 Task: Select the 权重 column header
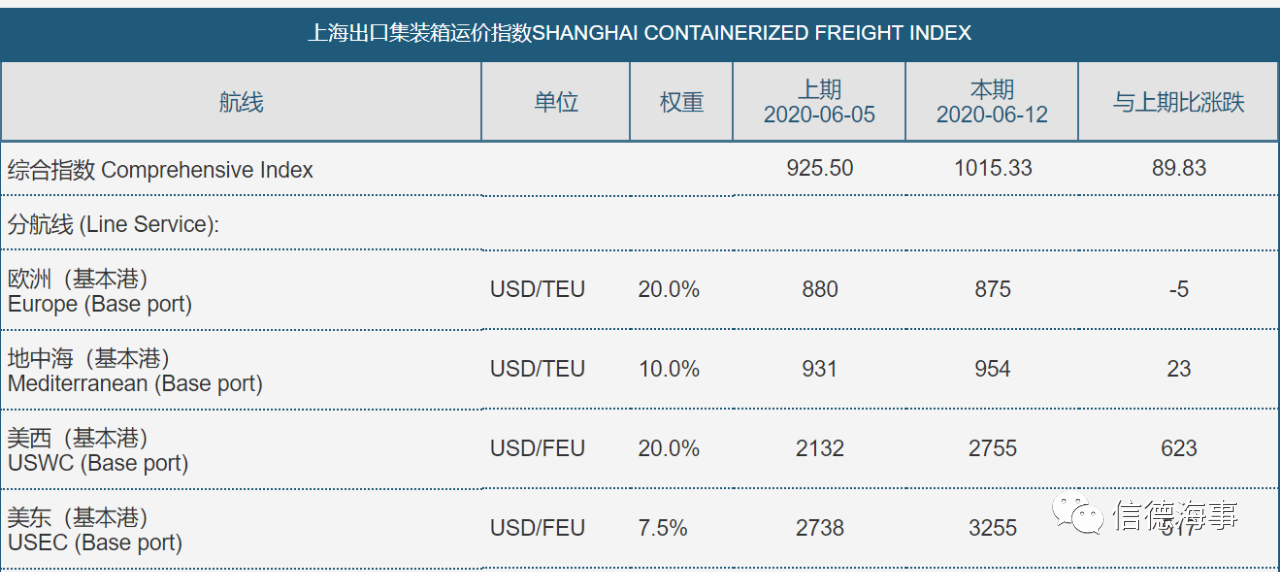coord(681,102)
